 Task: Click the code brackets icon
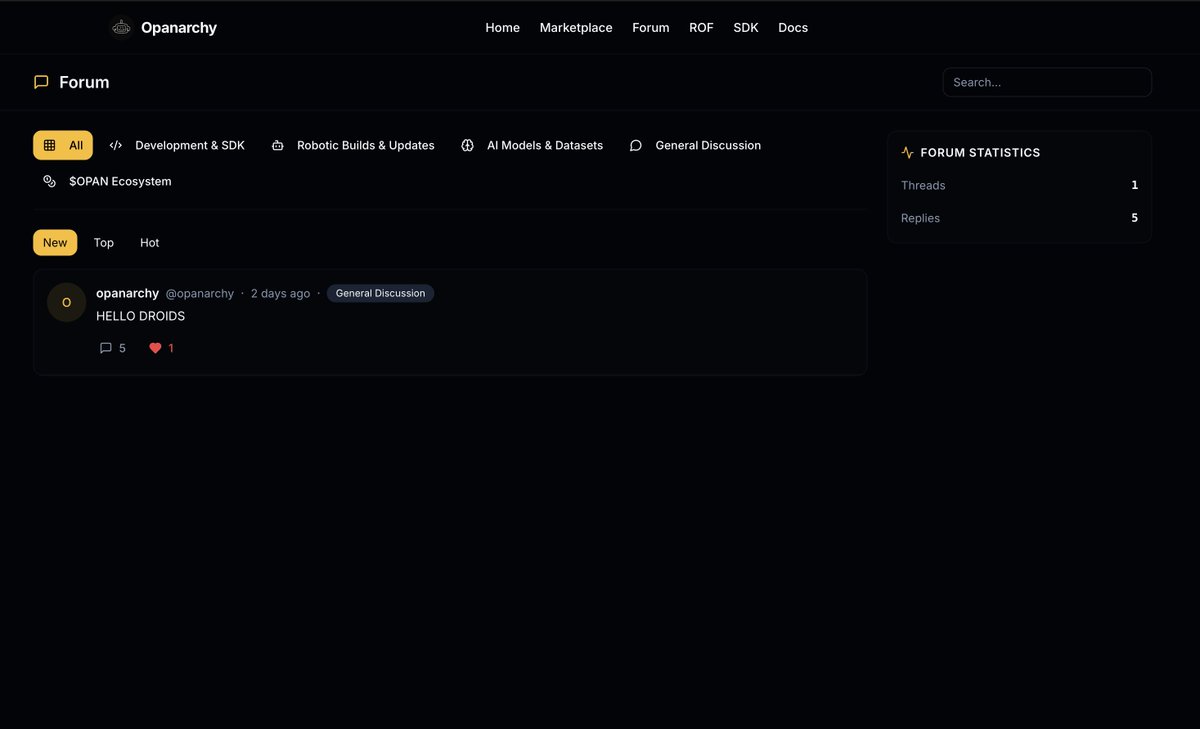click(116, 145)
